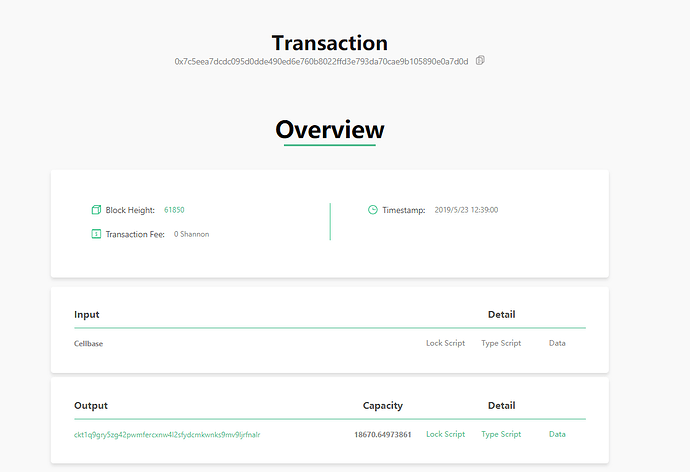Click the Block Height cube icon
This screenshot has width=690, height=472.
96,210
